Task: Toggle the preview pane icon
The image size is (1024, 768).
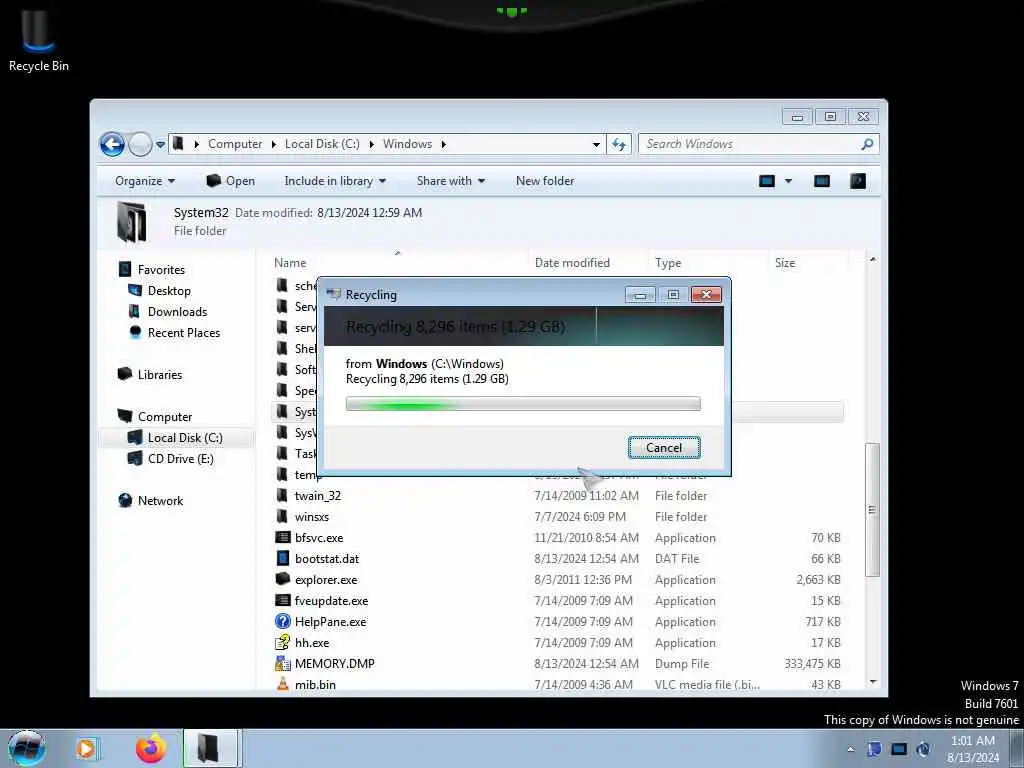Action: point(822,181)
